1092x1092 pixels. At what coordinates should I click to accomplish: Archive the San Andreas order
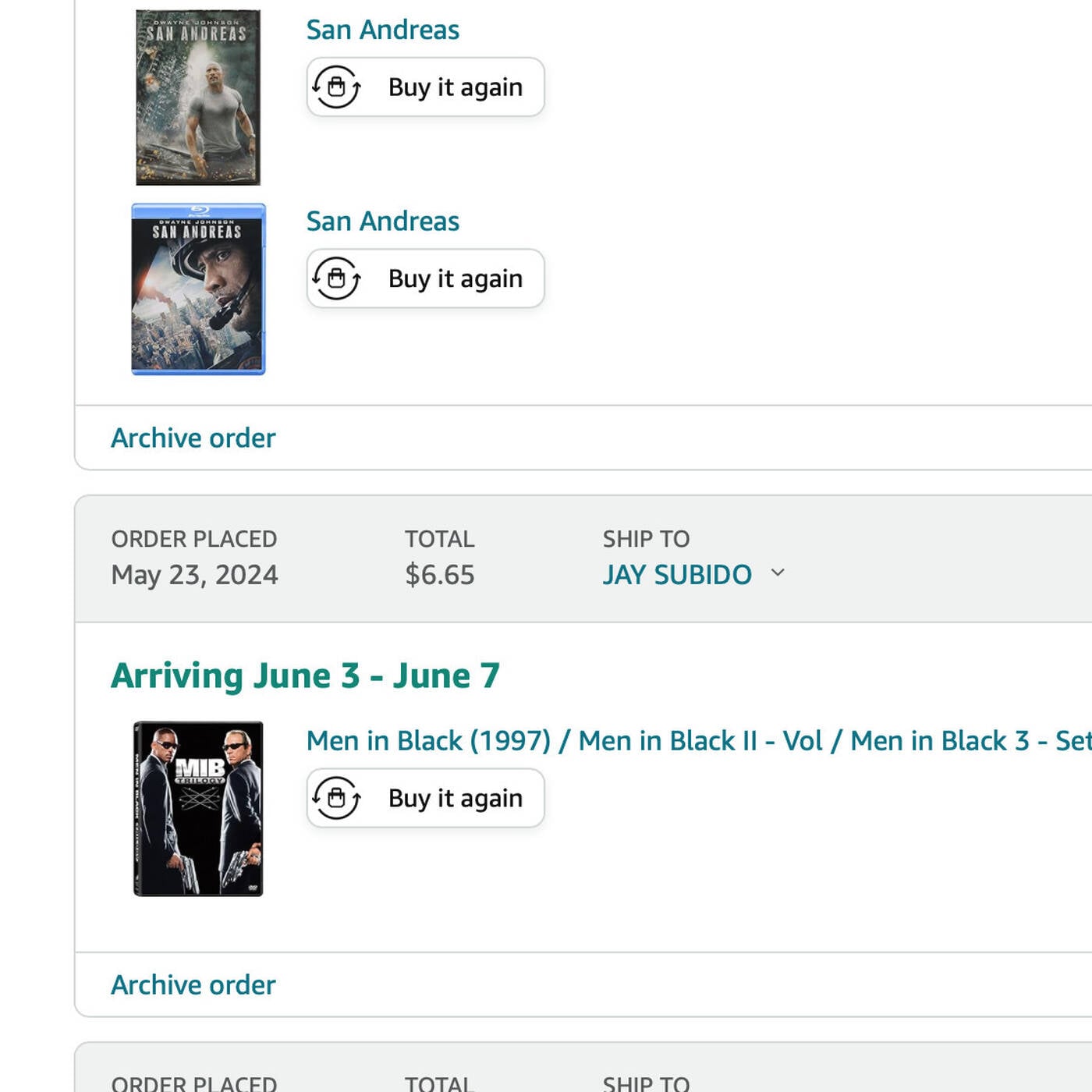pos(193,438)
